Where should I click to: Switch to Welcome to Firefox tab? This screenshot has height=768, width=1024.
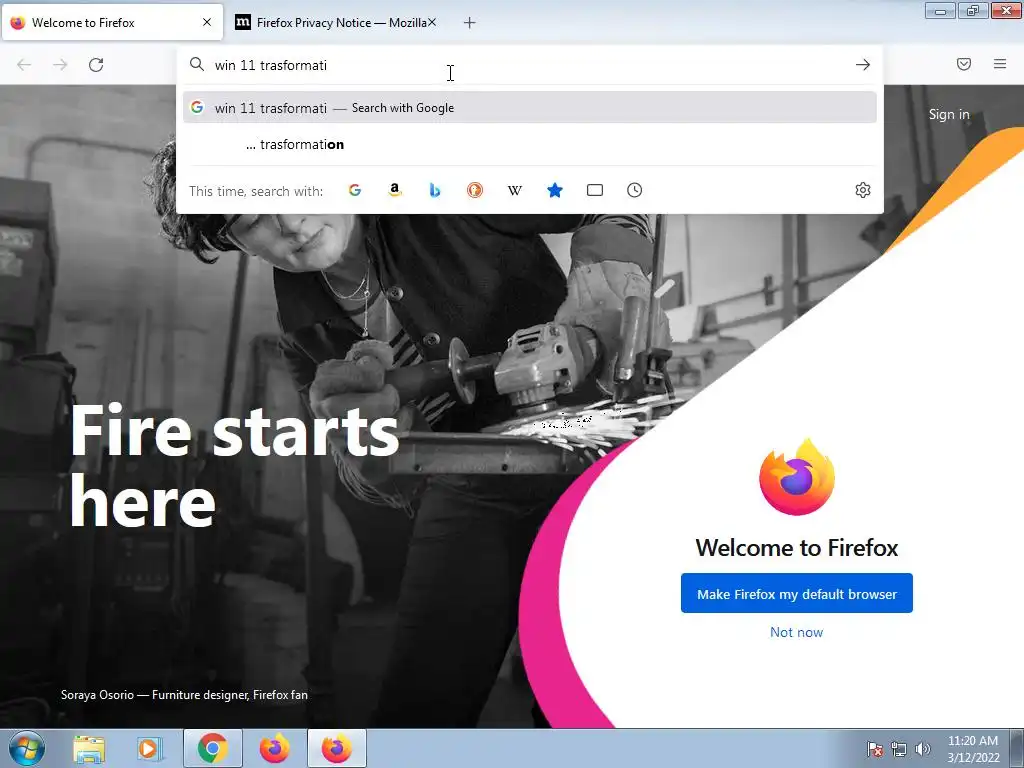(112, 23)
